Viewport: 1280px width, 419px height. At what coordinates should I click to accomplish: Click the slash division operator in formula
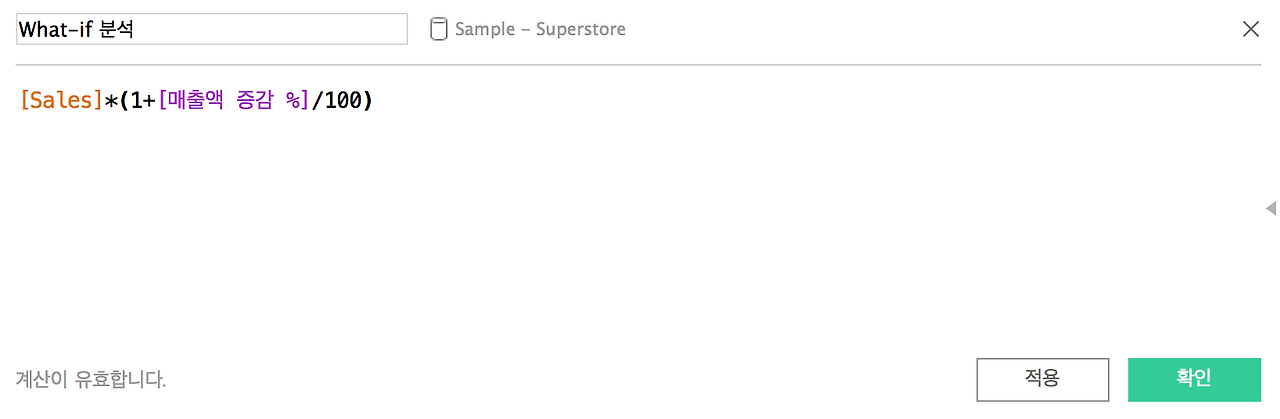[x=318, y=101]
